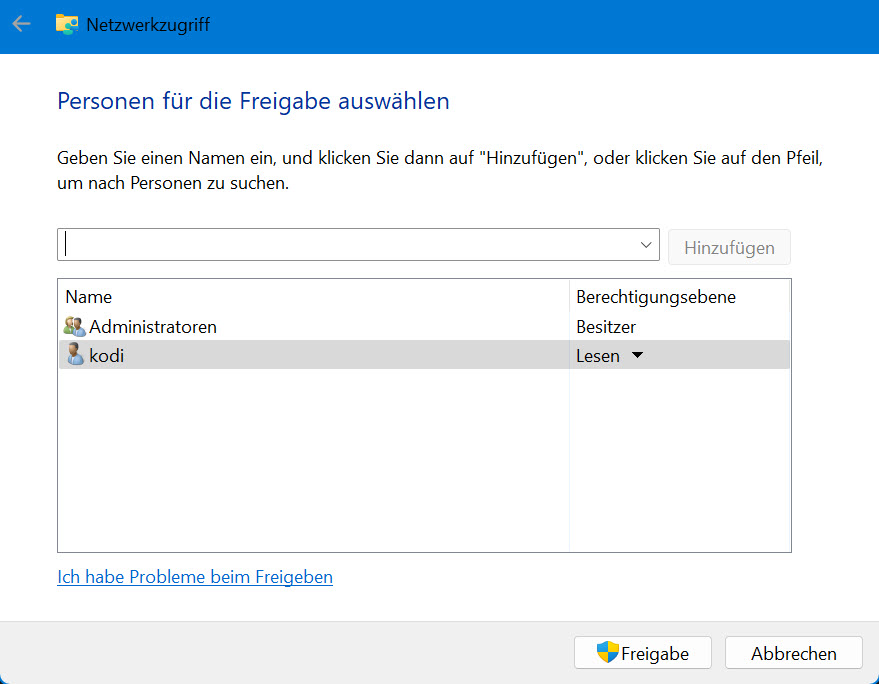
Task: Confirm sharing with the Freigabe button
Action: (x=642, y=653)
